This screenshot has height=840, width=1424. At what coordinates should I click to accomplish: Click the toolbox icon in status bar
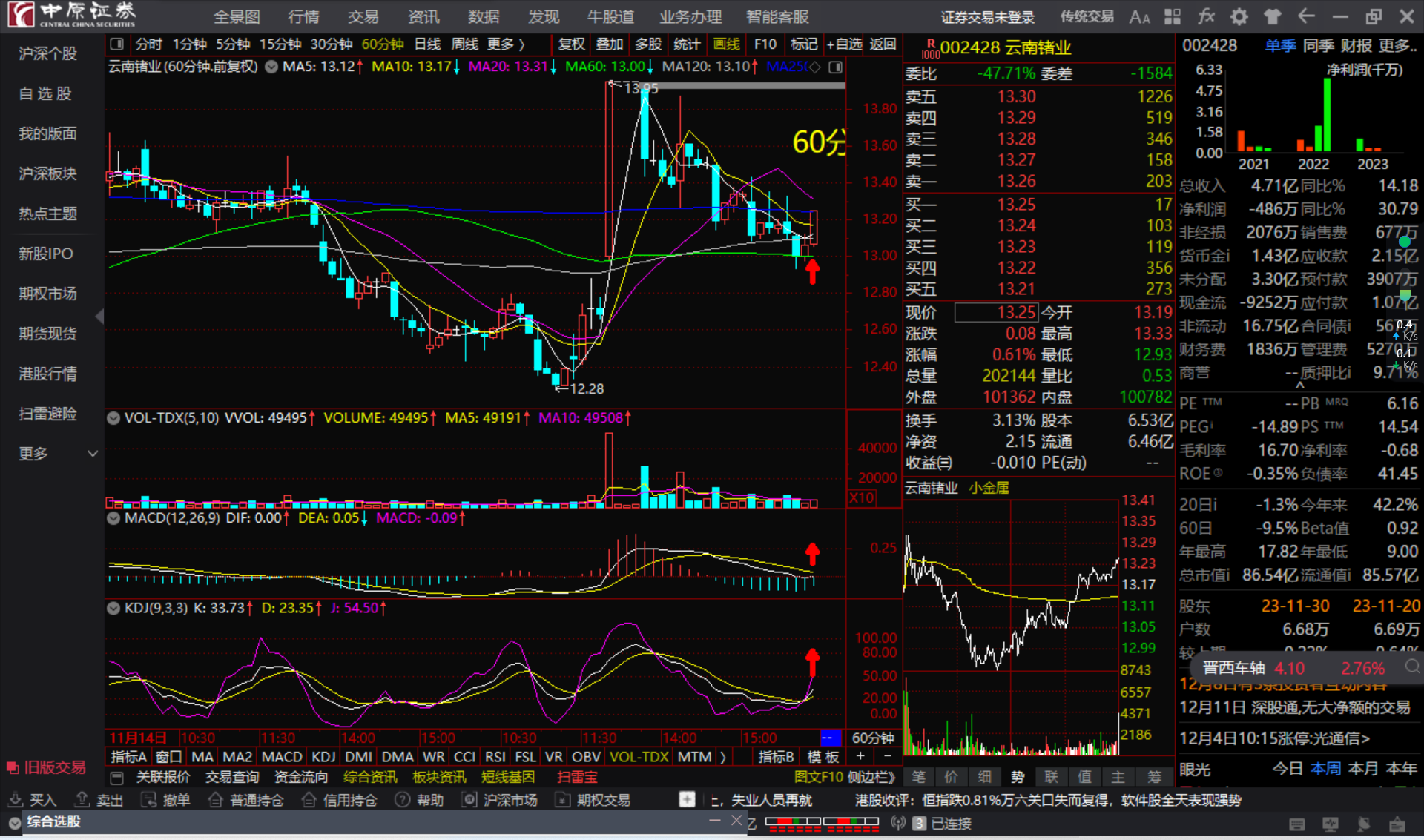point(1397,824)
